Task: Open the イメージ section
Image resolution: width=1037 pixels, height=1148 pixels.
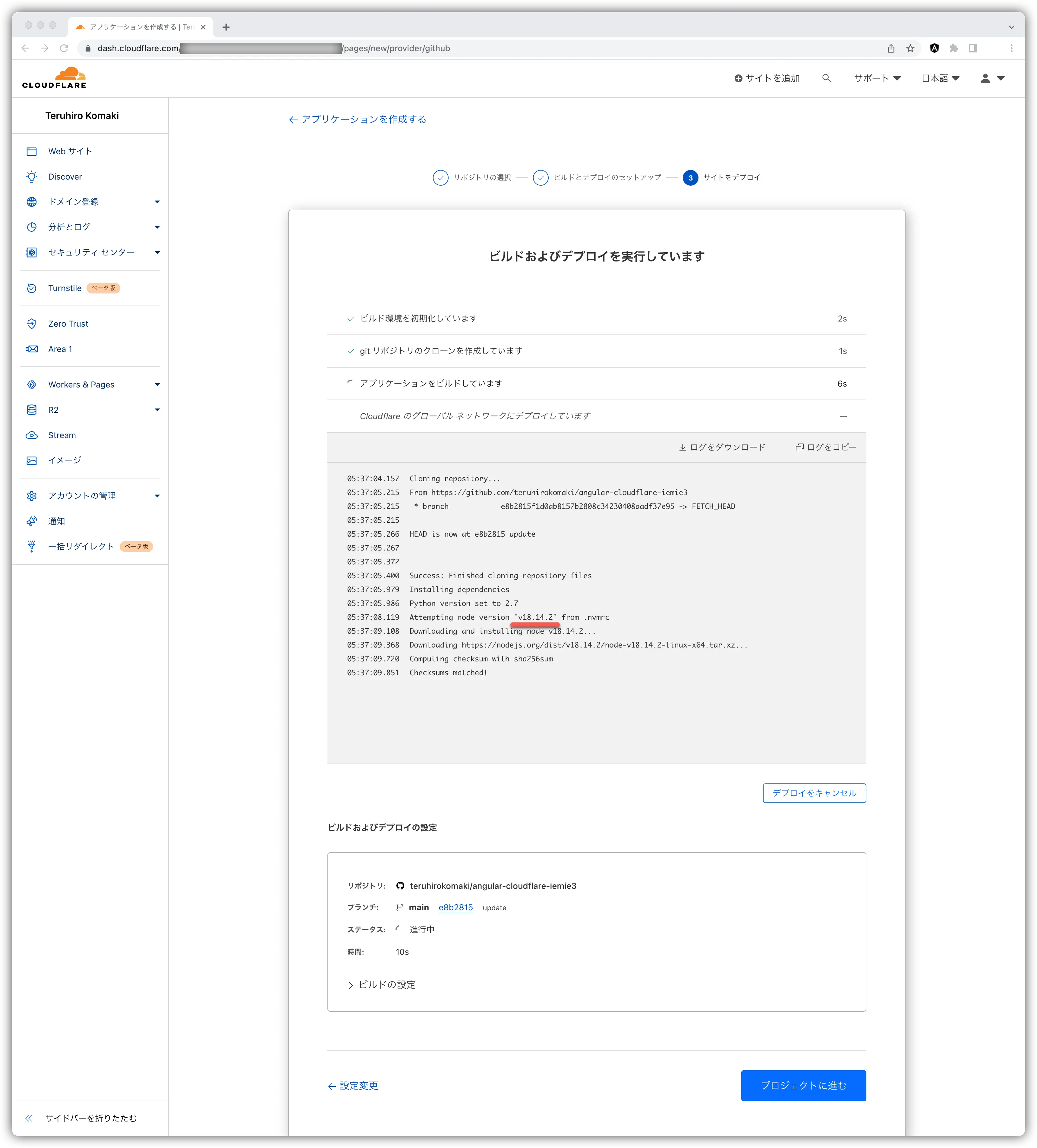Action: coord(65,460)
